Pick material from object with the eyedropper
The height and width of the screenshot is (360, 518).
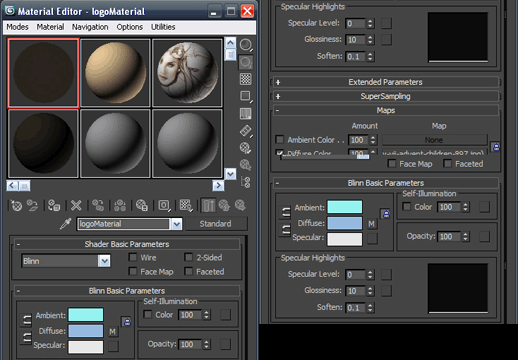click(65, 224)
